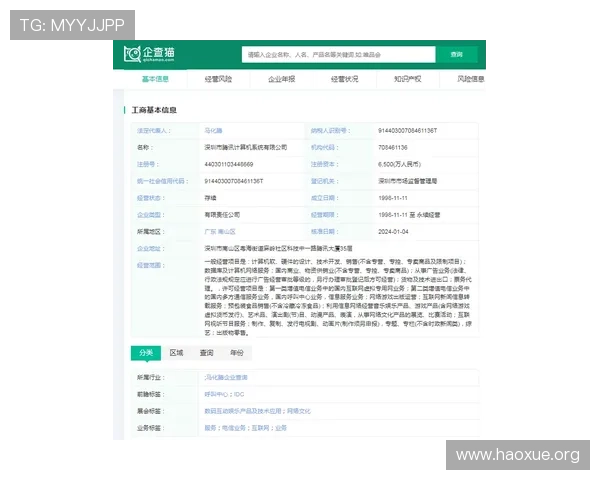Select approval date 2024-01-04
The height and width of the screenshot is (480, 600).
(x=393, y=232)
